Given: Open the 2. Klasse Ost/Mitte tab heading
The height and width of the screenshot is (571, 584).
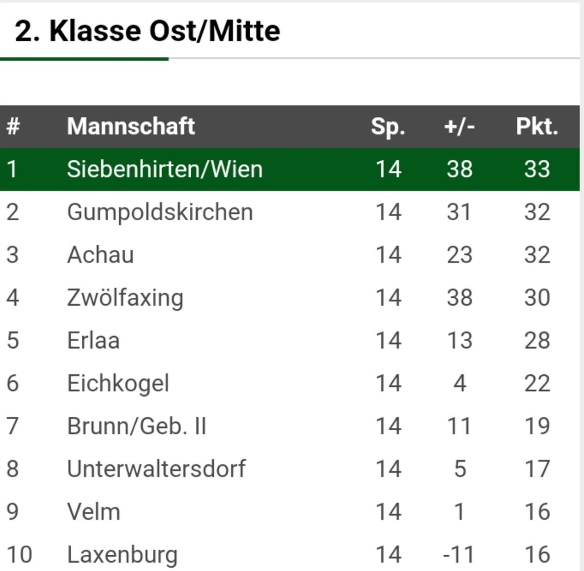Looking at the screenshot, I should point(147,31).
